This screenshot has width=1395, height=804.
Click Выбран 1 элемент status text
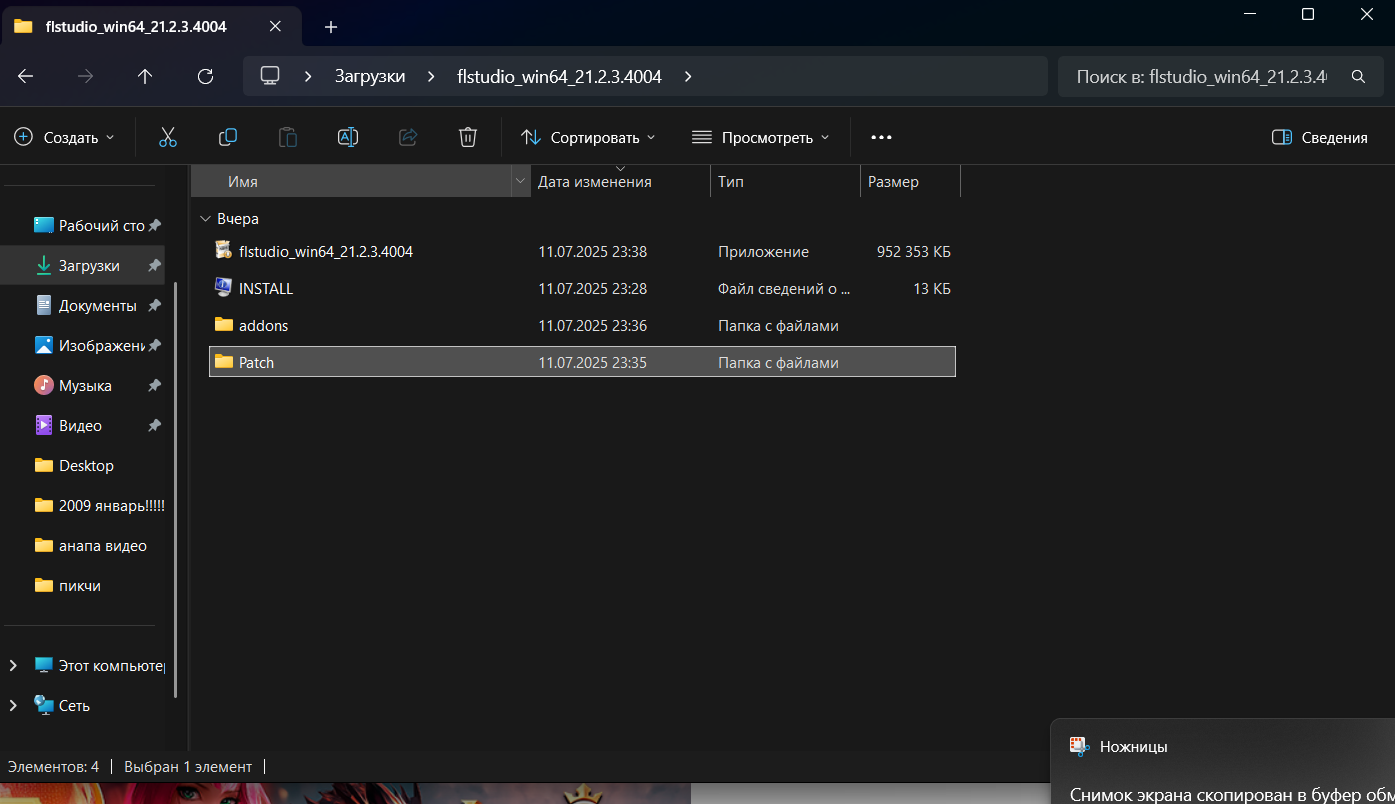188,767
